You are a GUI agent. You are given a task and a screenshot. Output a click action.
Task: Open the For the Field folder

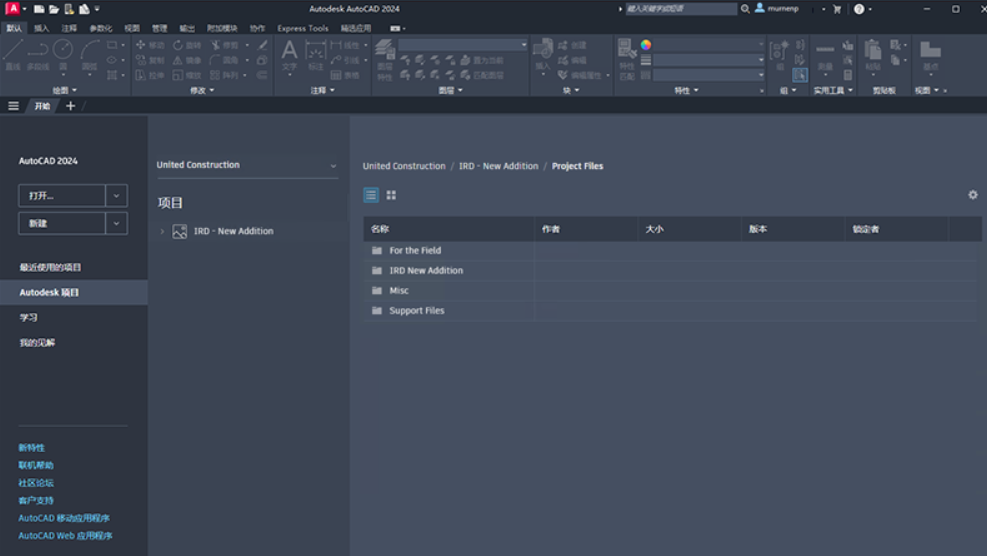pos(415,251)
